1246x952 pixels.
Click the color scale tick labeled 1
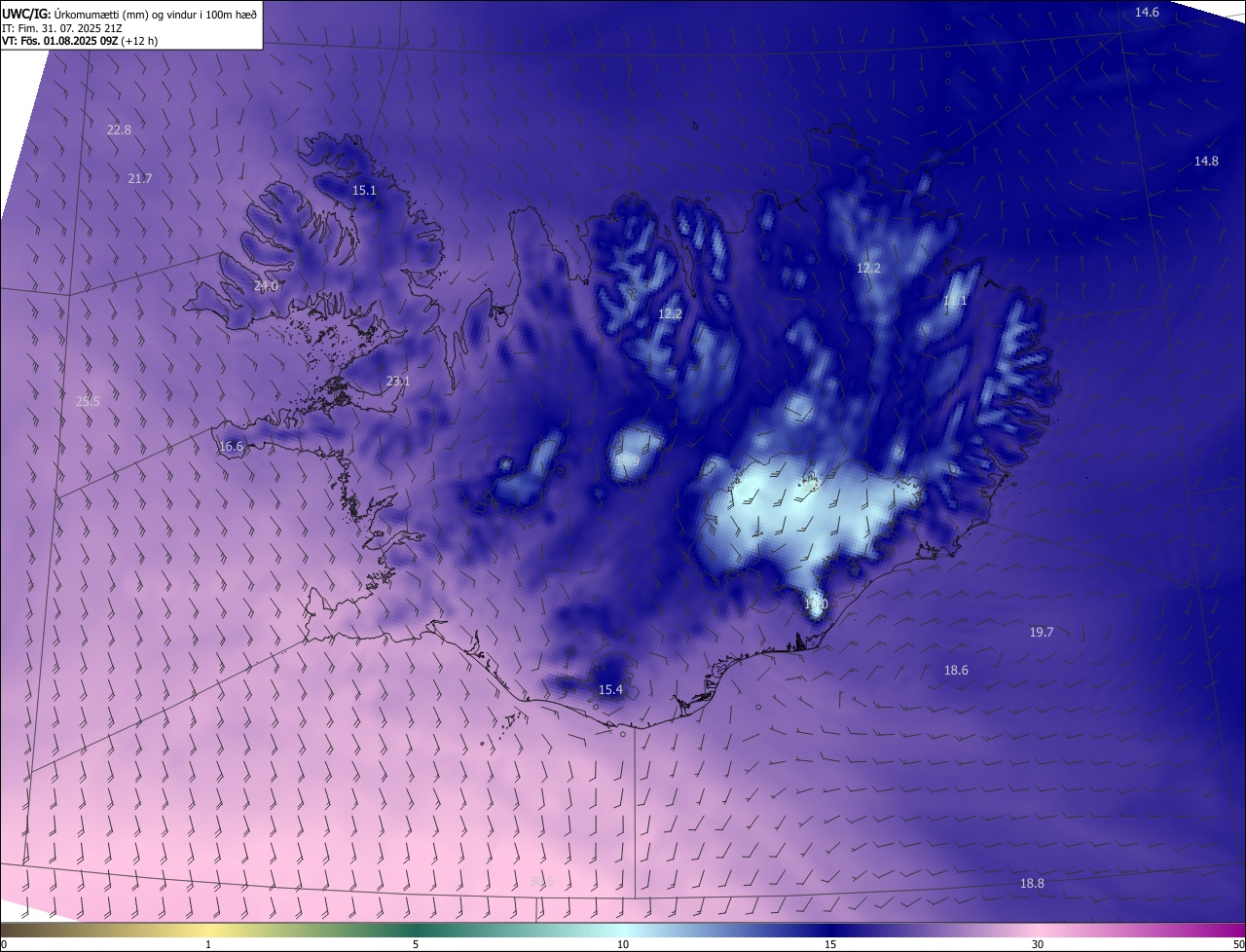208,944
